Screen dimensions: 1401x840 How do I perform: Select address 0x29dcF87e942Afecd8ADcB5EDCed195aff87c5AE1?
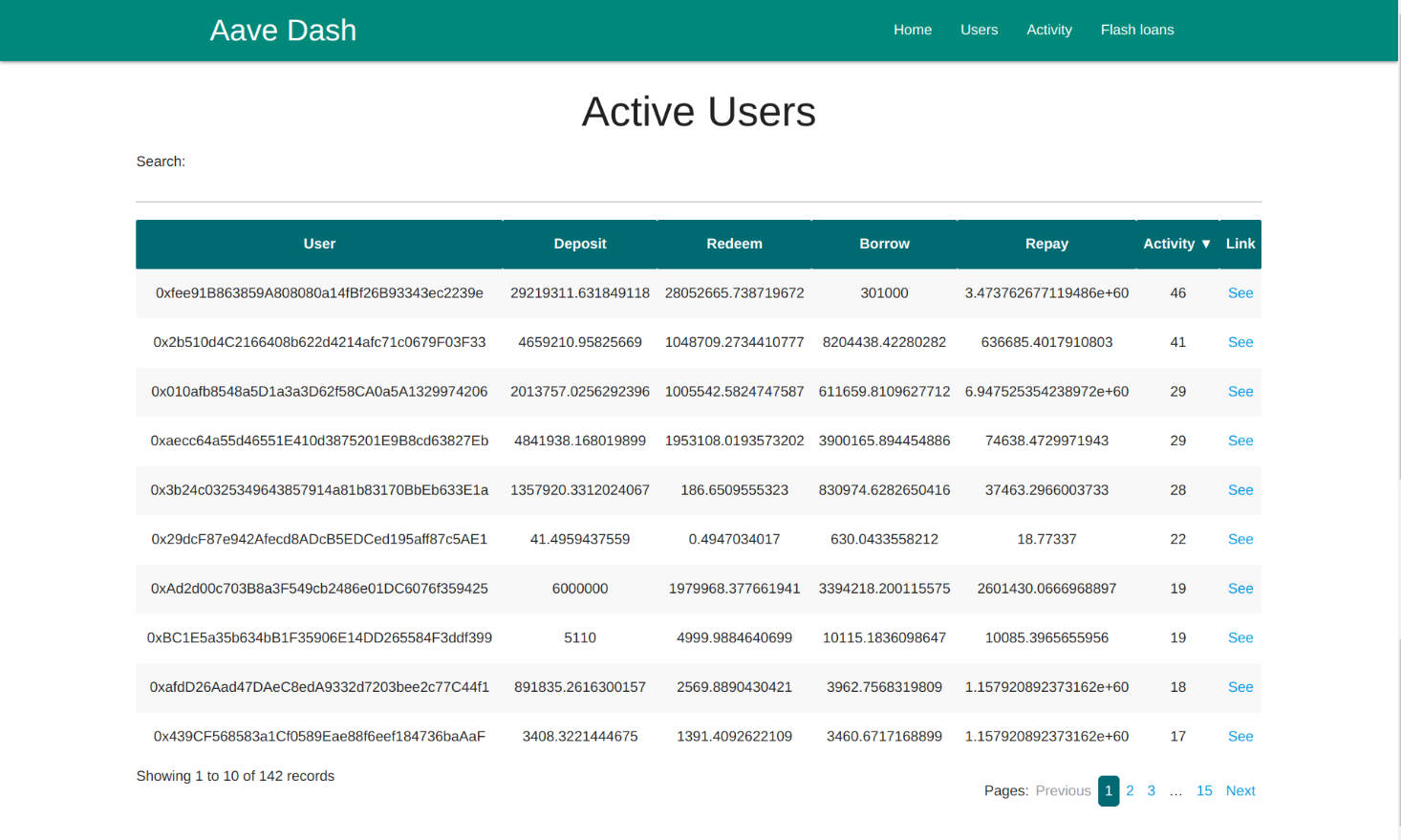tap(319, 539)
